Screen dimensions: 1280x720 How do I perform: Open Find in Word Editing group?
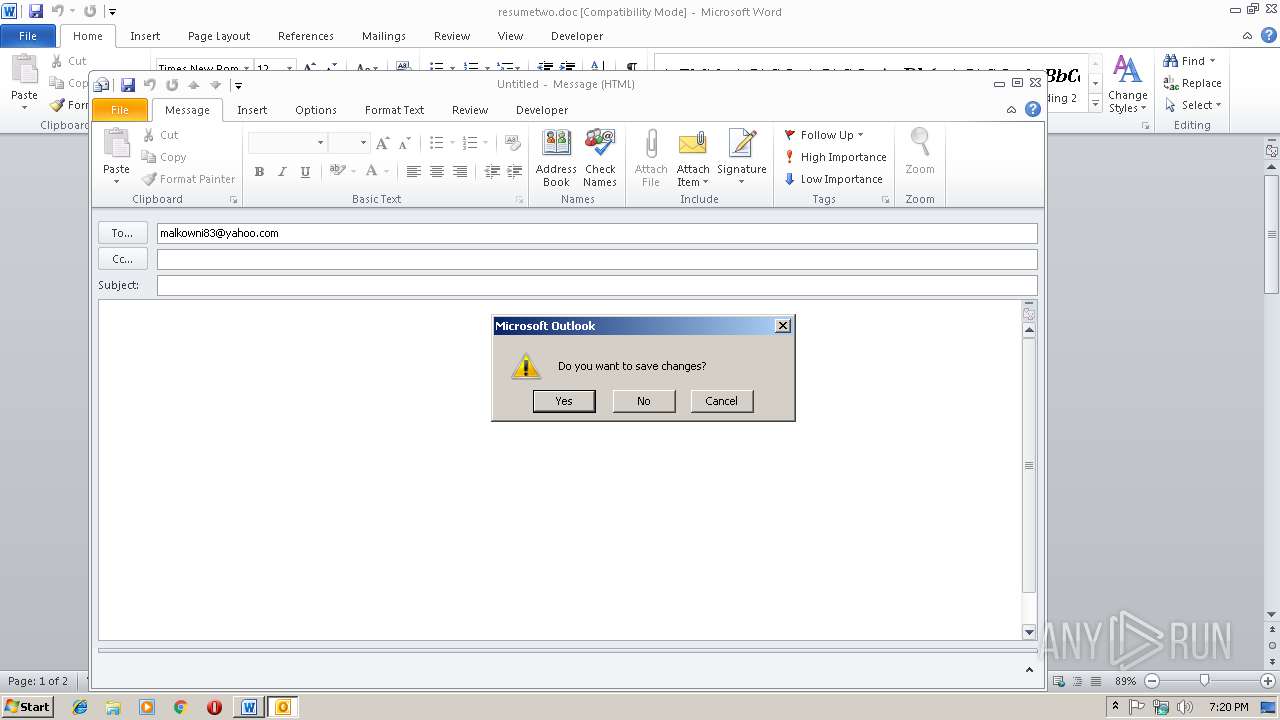point(1190,61)
